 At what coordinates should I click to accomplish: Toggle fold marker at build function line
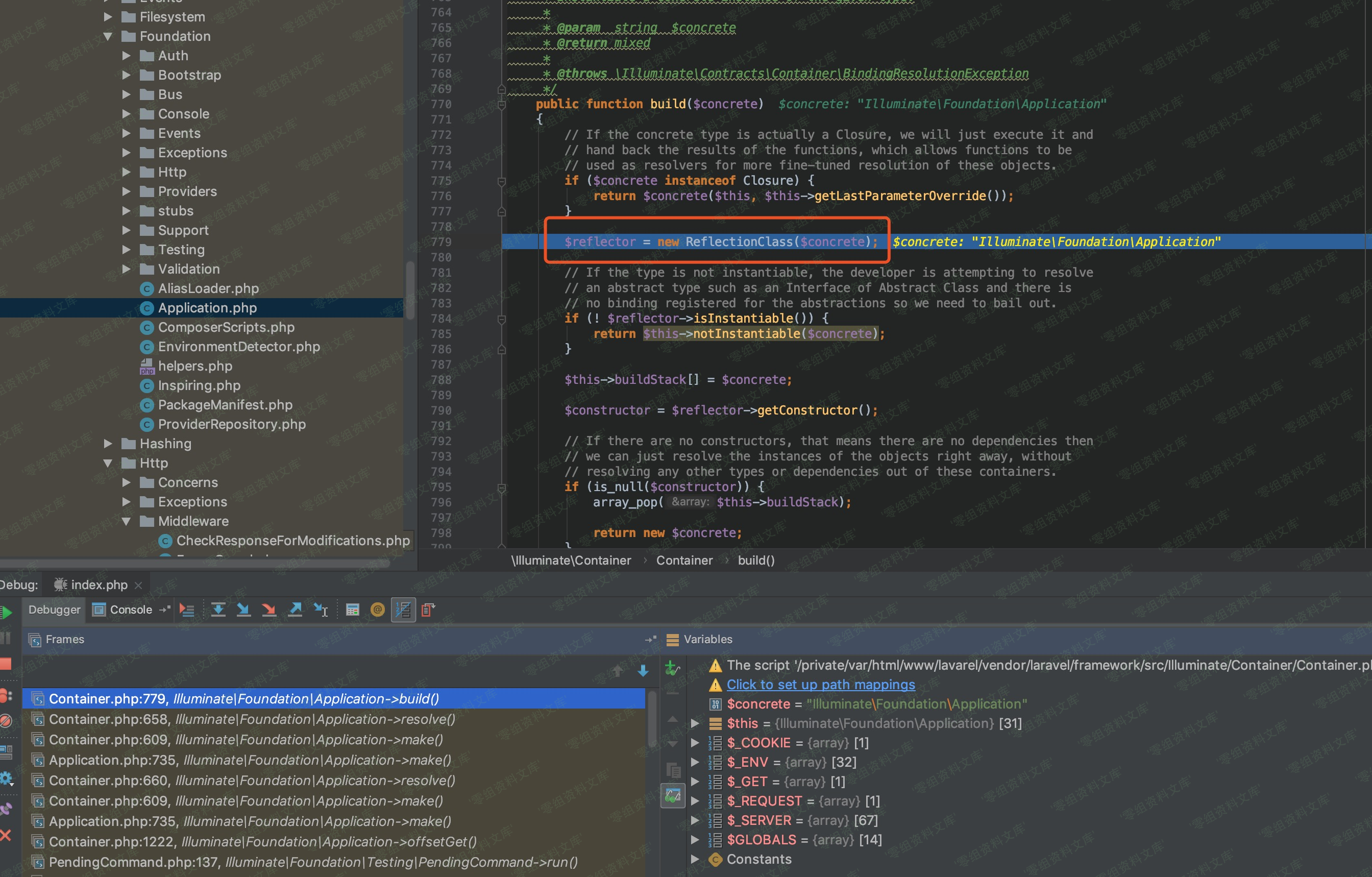point(501,105)
